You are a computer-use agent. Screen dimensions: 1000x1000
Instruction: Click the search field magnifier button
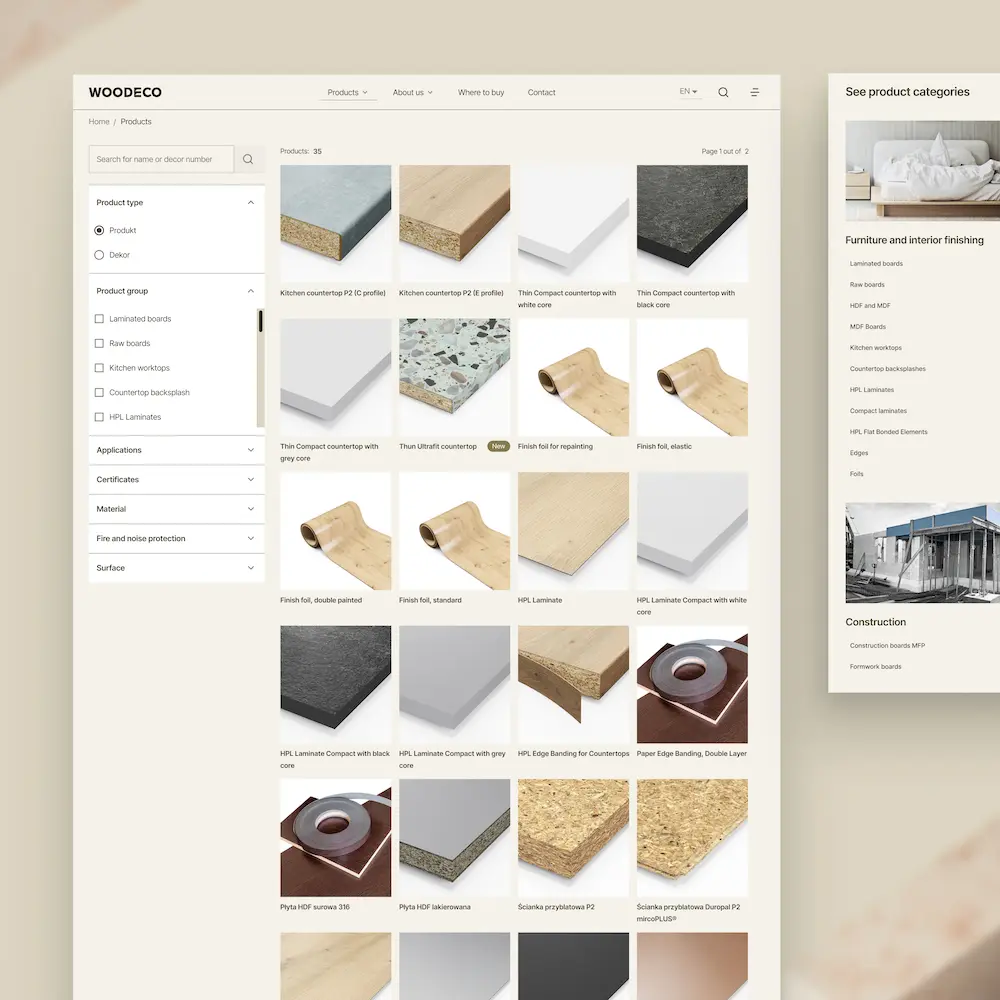pyautogui.click(x=248, y=159)
